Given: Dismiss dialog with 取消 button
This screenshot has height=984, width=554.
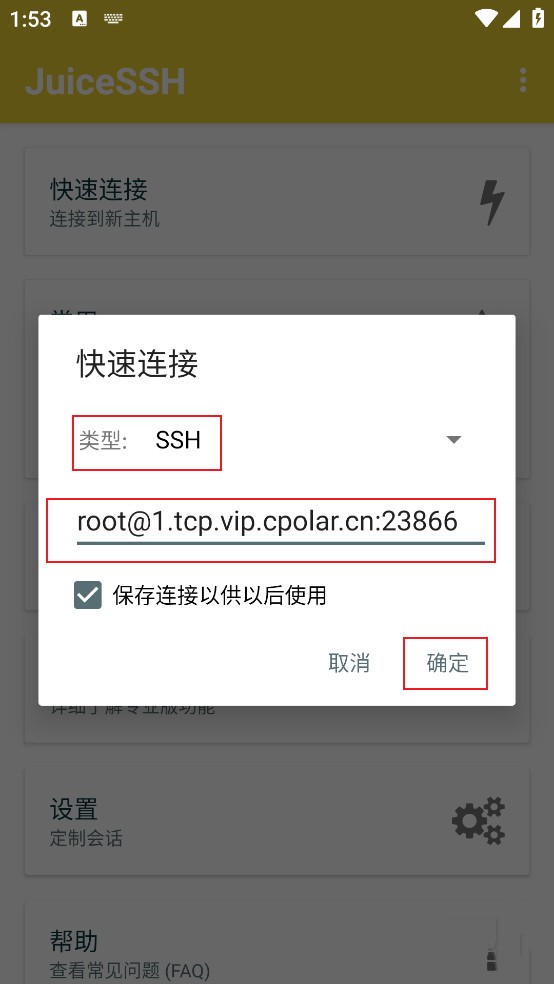Looking at the screenshot, I should tap(349, 663).
